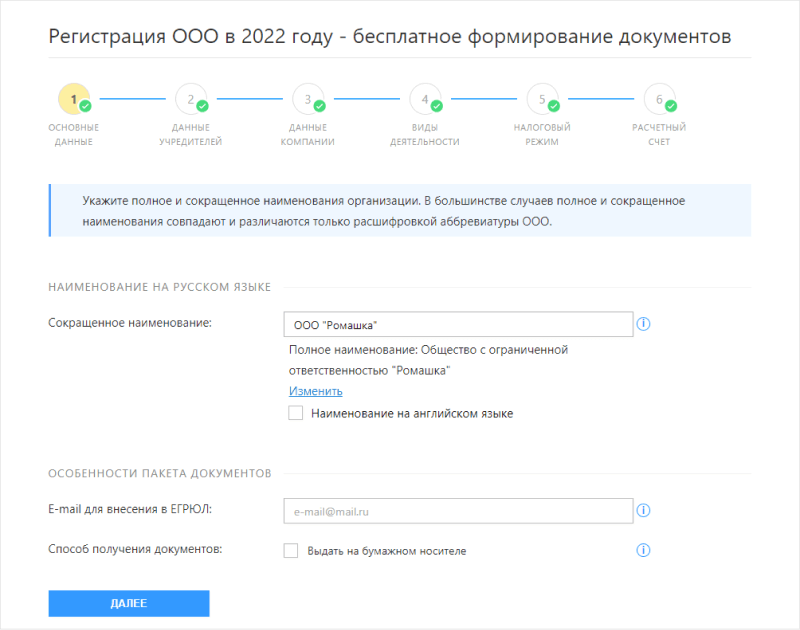
Task: Click the e-mail@mail.ru input field
Action: tap(458, 511)
